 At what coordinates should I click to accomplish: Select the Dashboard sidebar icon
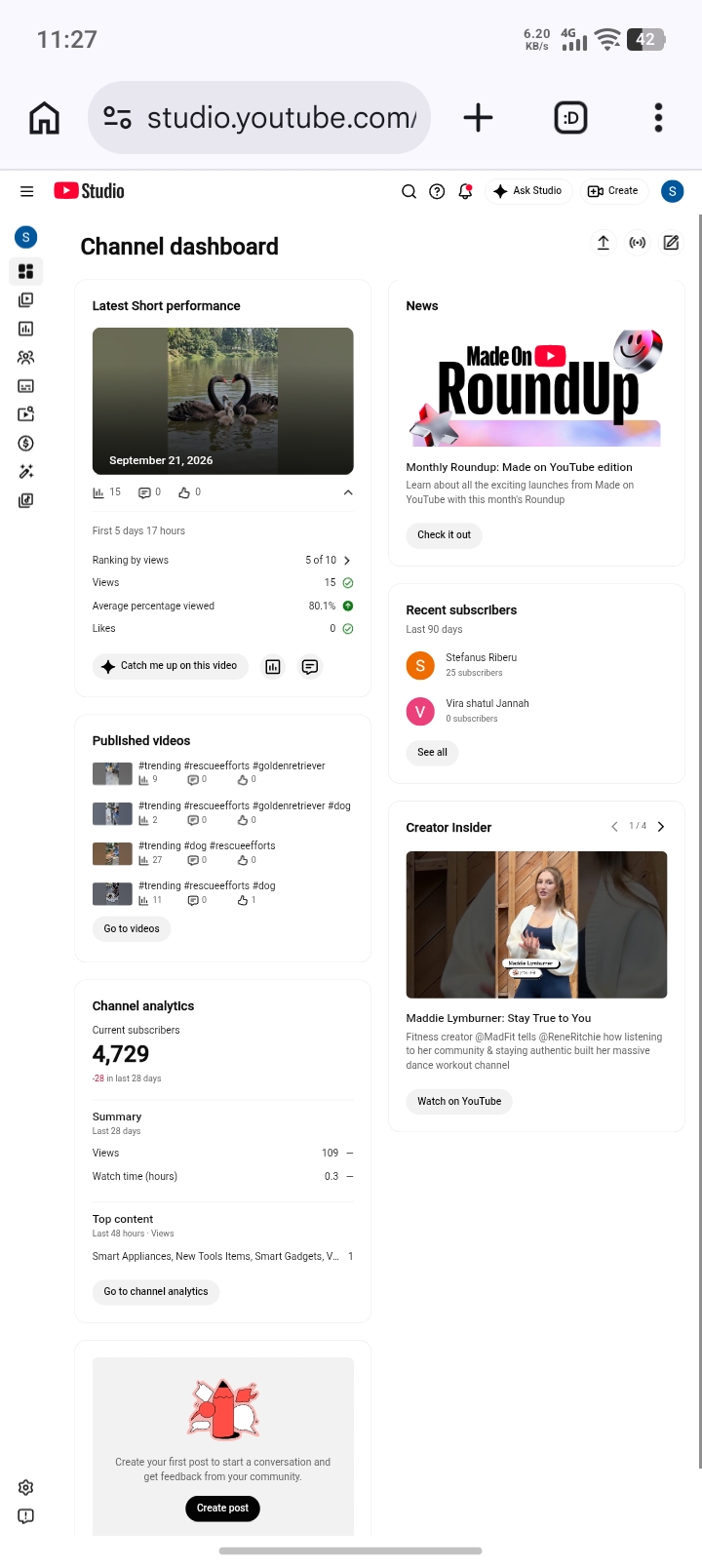[26, 271]
